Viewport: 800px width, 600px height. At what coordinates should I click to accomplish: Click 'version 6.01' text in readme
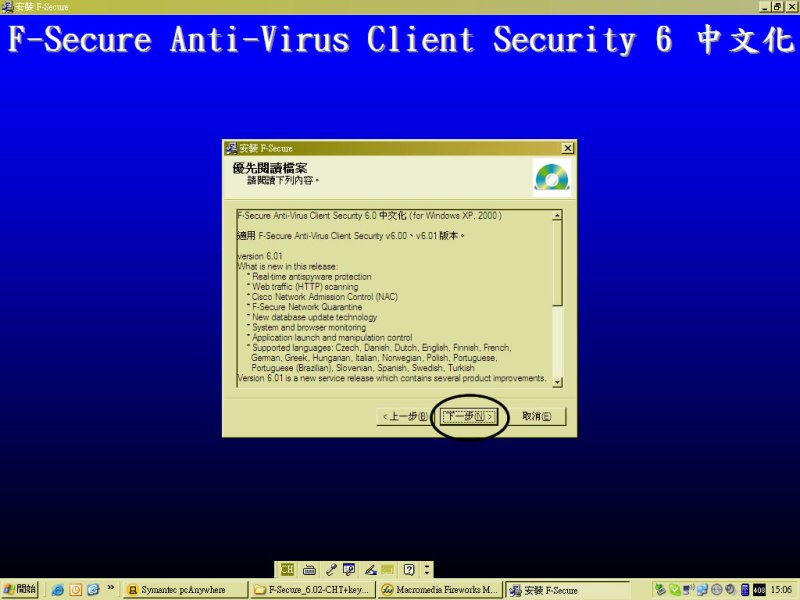260,256
